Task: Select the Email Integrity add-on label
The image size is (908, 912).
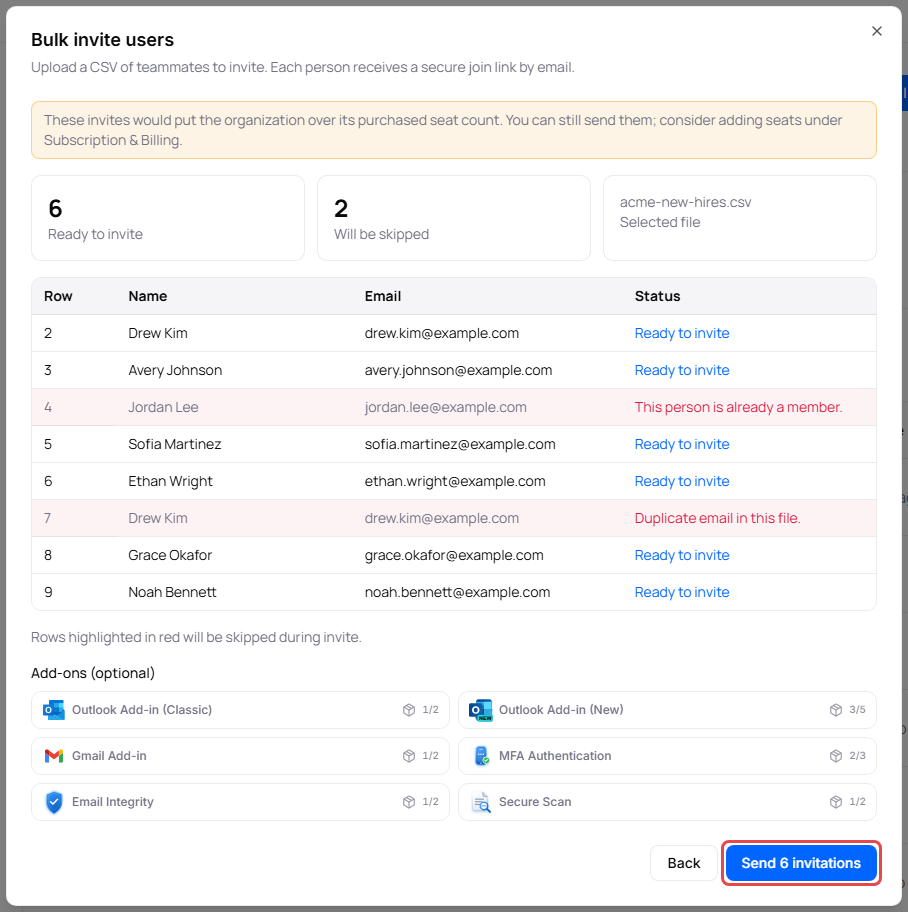Action: [x=113, y=802]
